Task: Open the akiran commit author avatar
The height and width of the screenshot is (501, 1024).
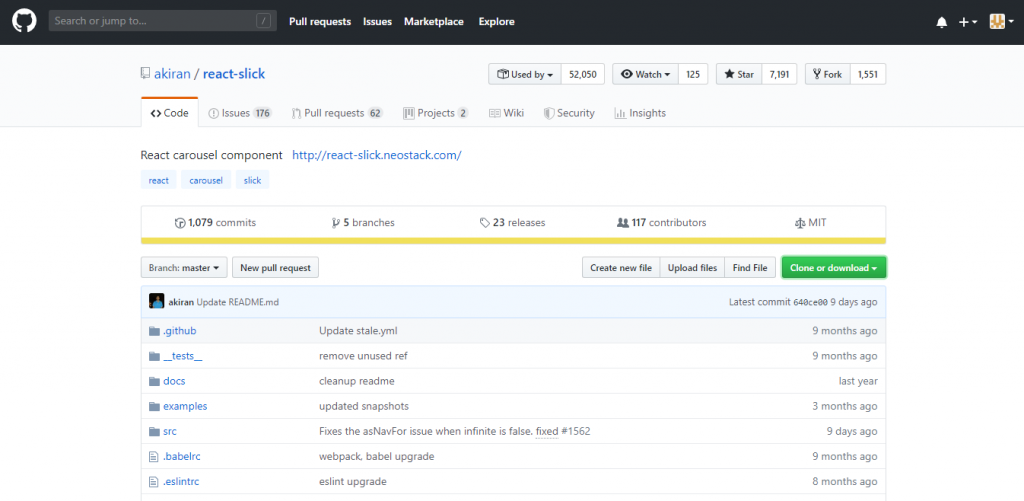Action: (157, 302)
